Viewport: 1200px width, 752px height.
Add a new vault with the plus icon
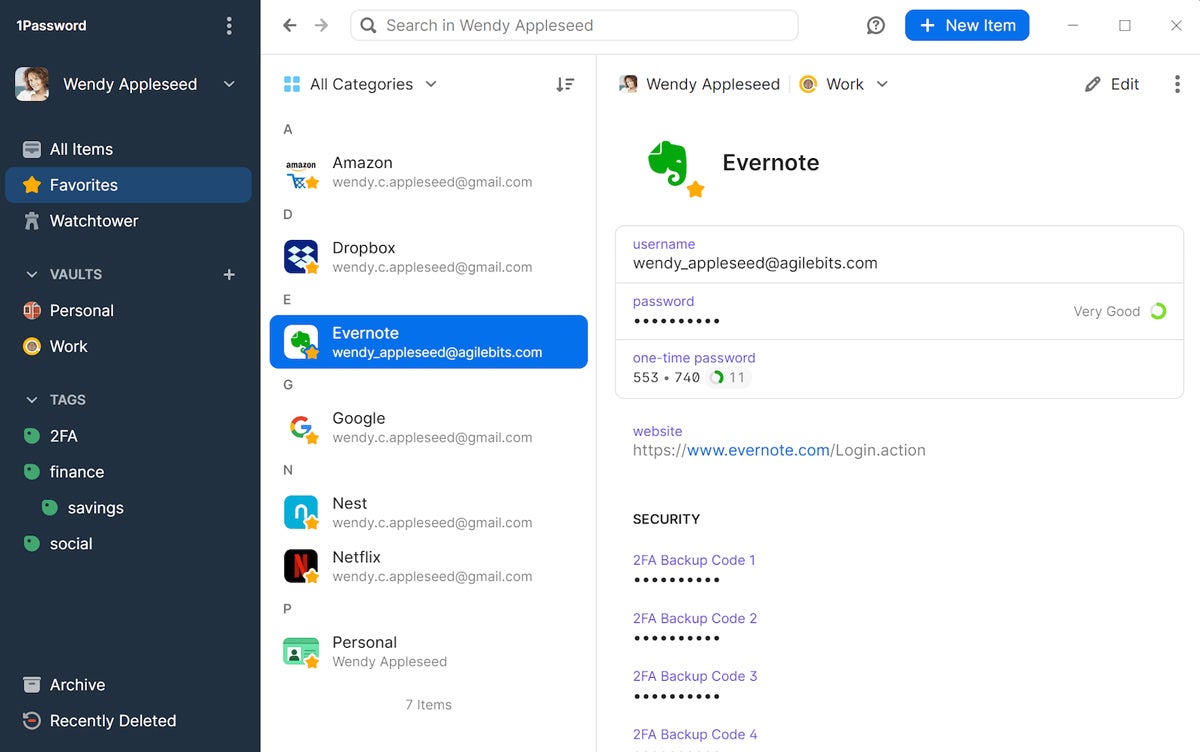click(x=229, y=274)
